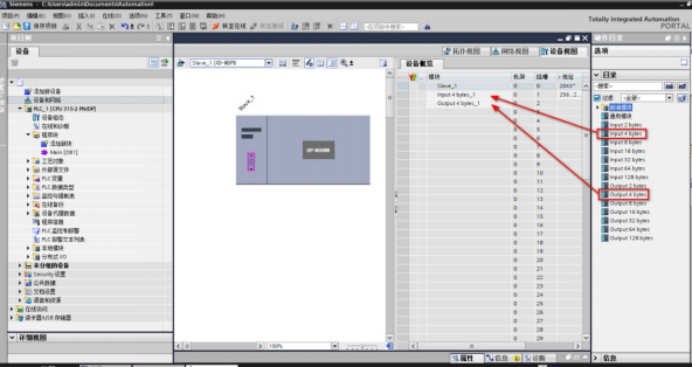Collapse the PLC_1 CPU 315-2 PN/DP node
692x367 pixels.
point(20,109)
